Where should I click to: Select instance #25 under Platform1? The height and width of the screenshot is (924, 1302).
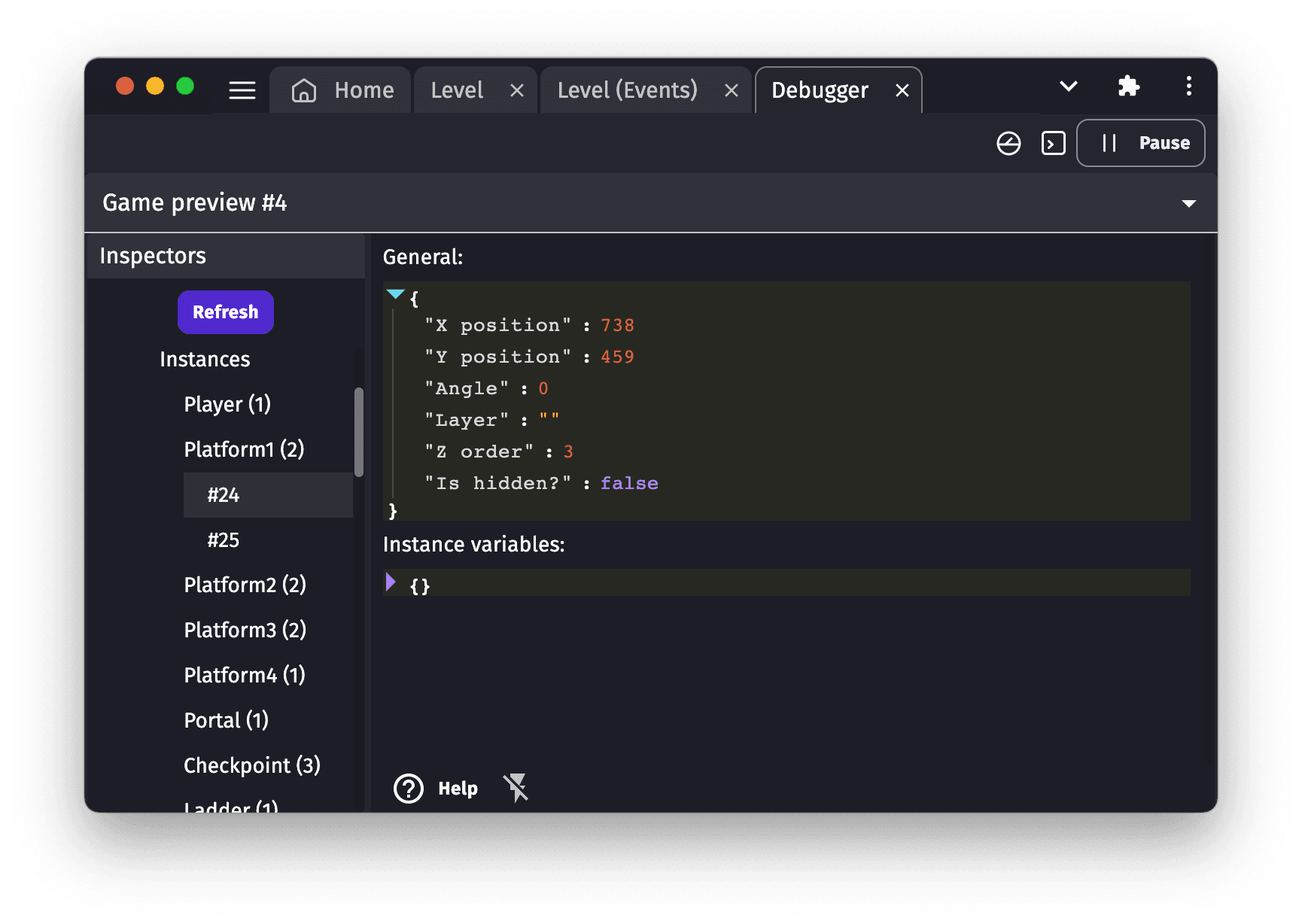224,540
